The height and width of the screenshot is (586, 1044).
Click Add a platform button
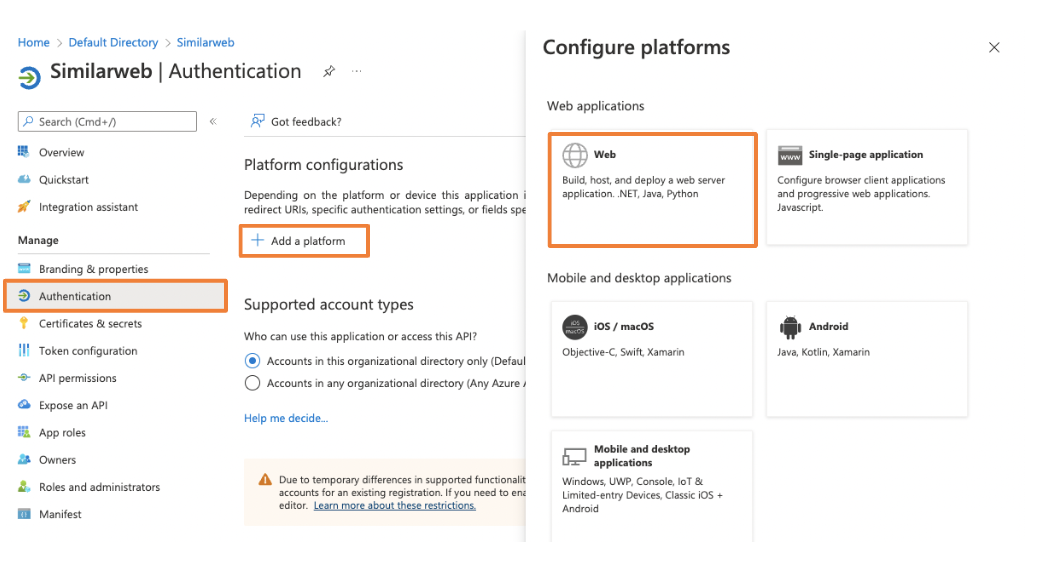click(304, 241)
